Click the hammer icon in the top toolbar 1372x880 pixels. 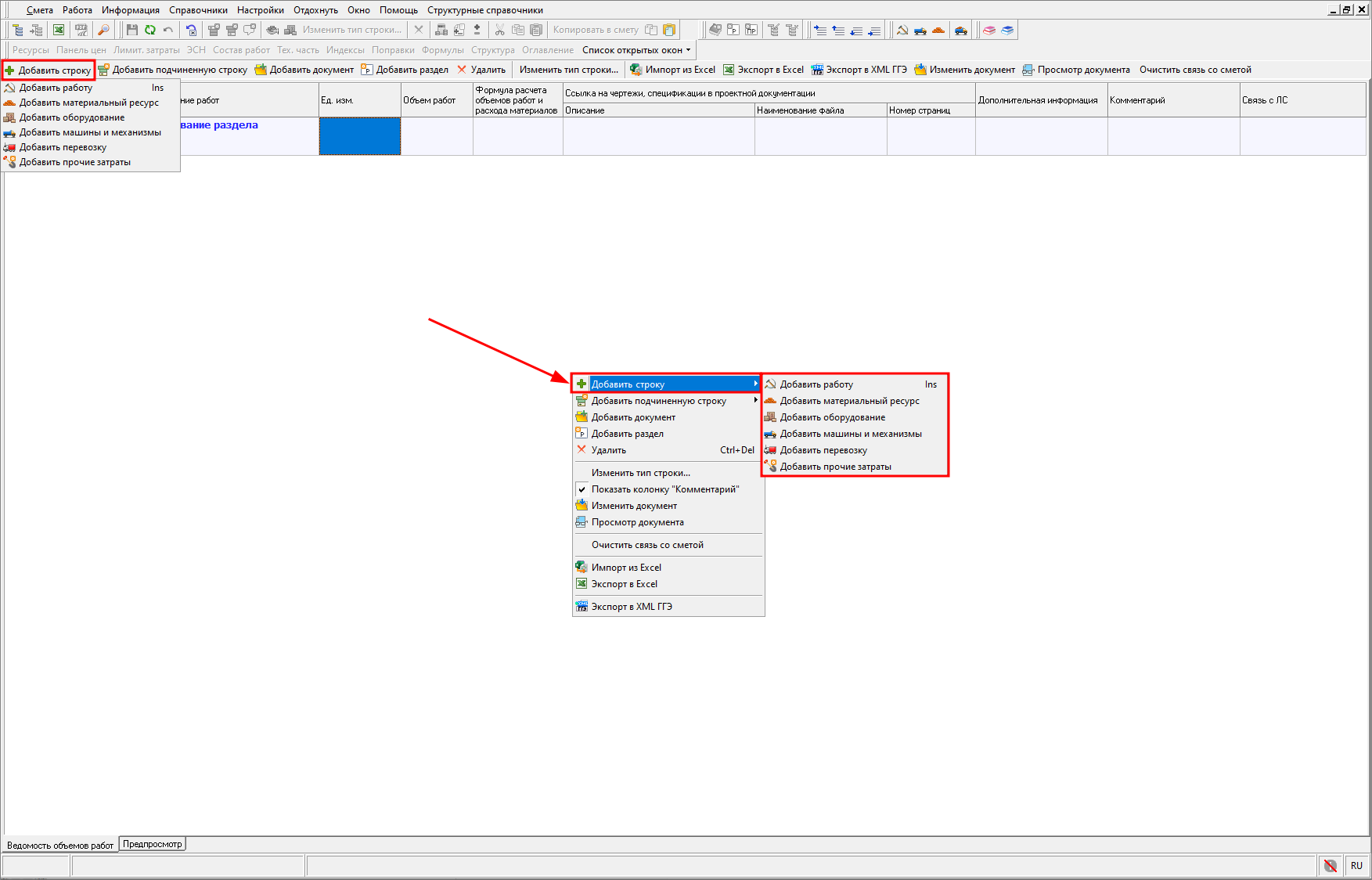(x=902, y=30)
